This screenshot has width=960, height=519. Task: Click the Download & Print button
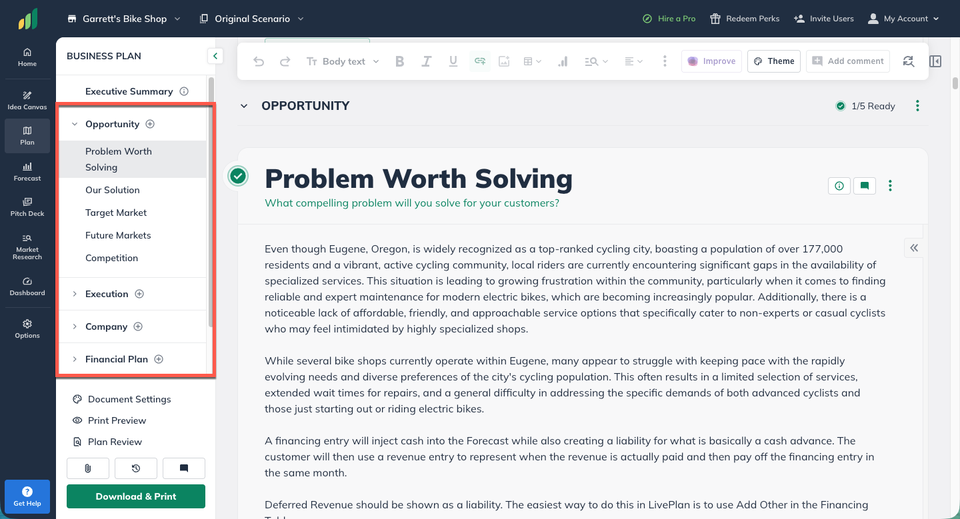(136, 496)
